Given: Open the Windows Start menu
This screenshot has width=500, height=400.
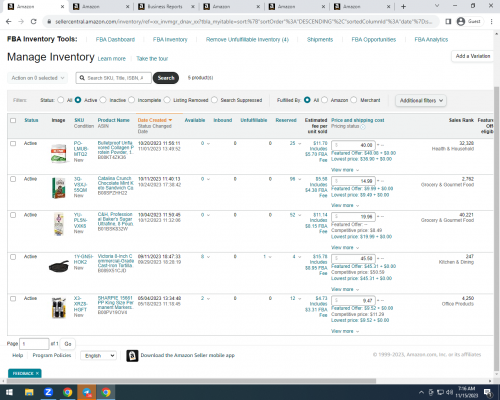Looking at the screenshot, I should pyautogui.click(x=9, y=392).
